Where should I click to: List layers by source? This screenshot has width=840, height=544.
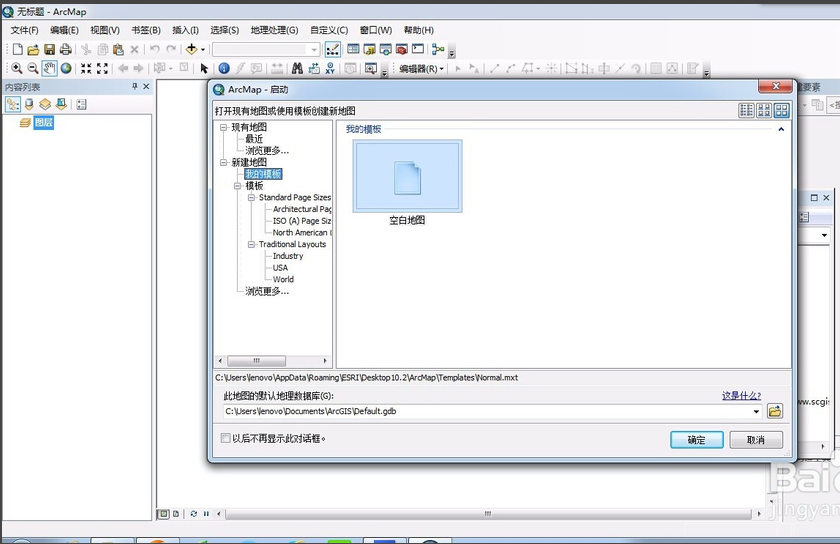pos(29,104)
